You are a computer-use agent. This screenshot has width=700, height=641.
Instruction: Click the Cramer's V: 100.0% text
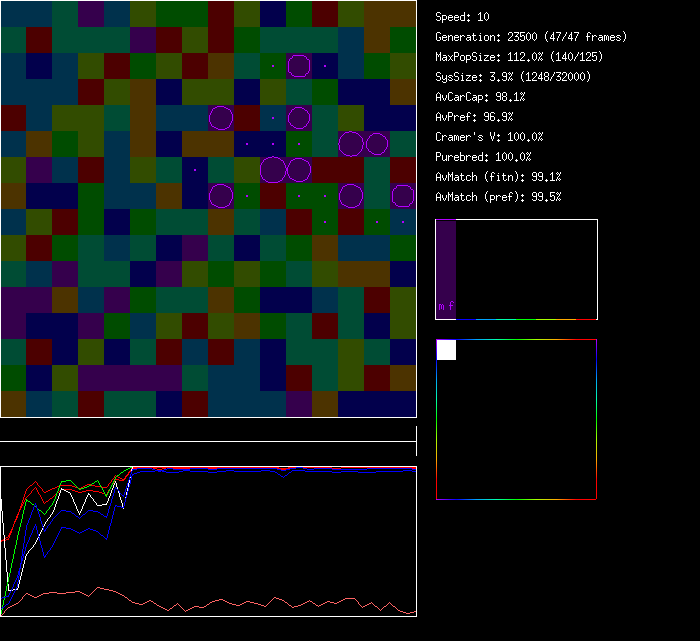489,137
